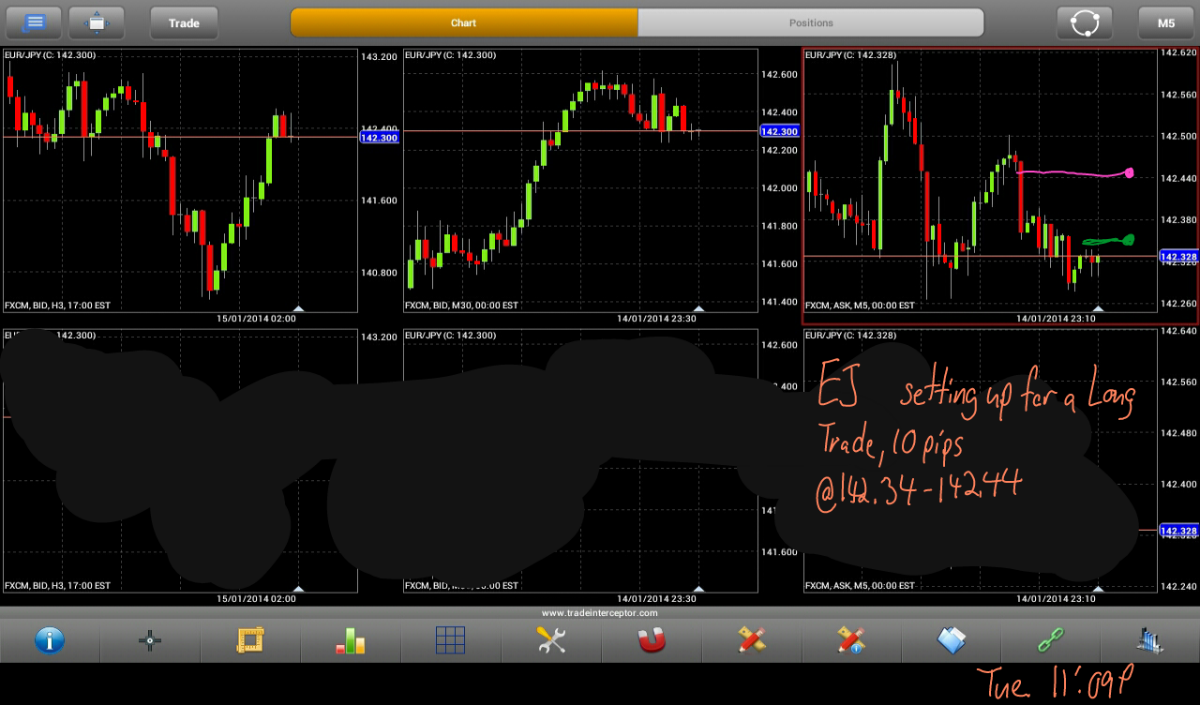Select the yellow rectangle zoom tool
This screenshot has height=705, width=1200.
[250, 640]
